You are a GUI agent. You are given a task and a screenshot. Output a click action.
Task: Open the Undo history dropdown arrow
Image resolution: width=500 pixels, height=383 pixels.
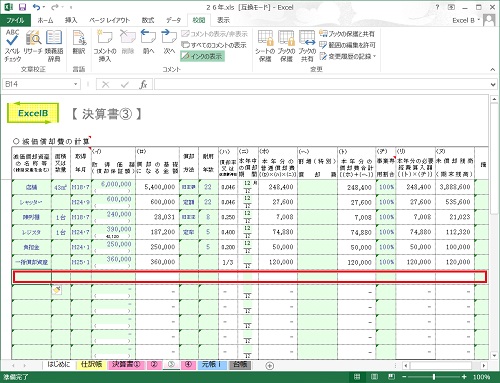click(x=44, y=7)
